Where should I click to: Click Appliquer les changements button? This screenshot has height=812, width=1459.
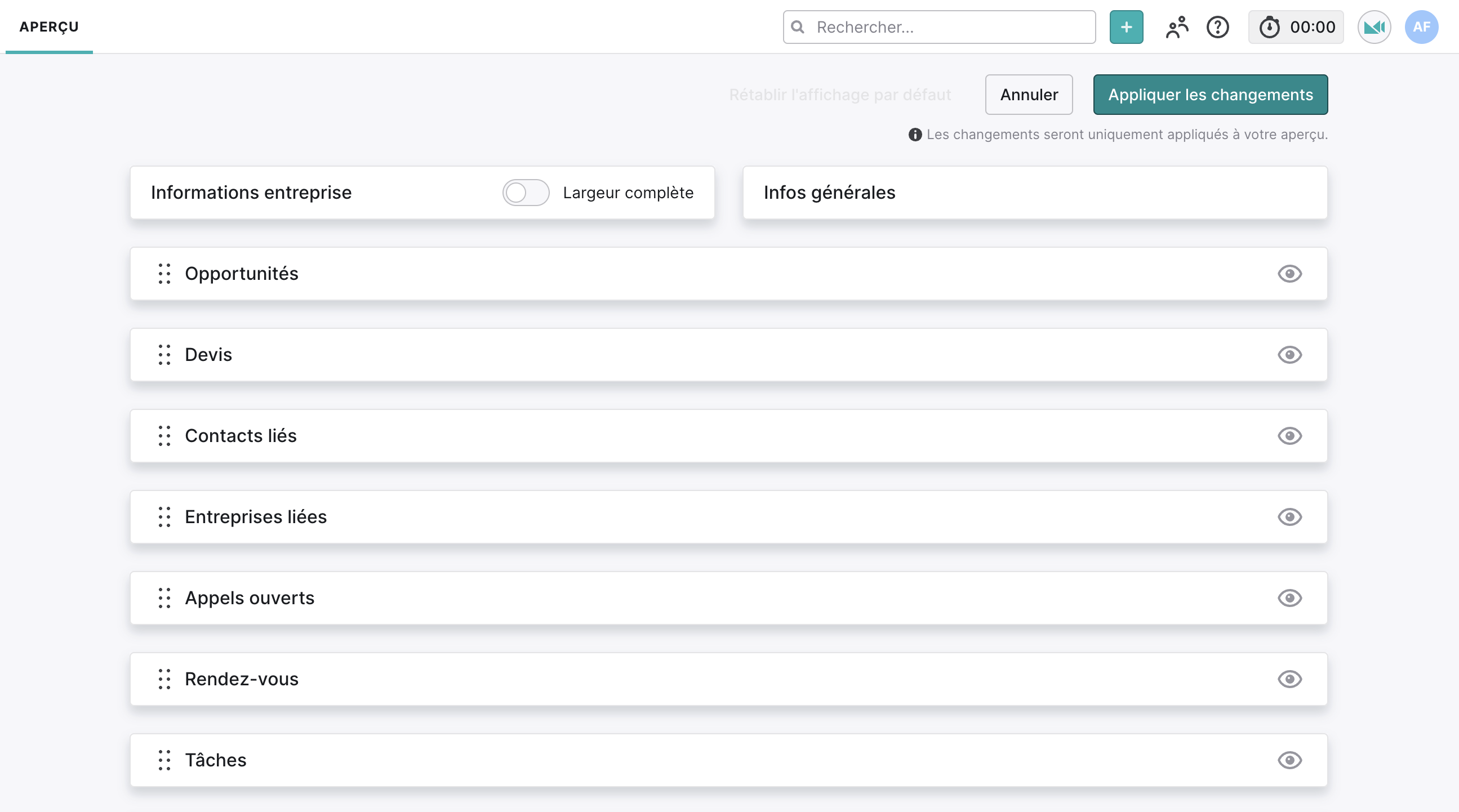click(1211, 95)
